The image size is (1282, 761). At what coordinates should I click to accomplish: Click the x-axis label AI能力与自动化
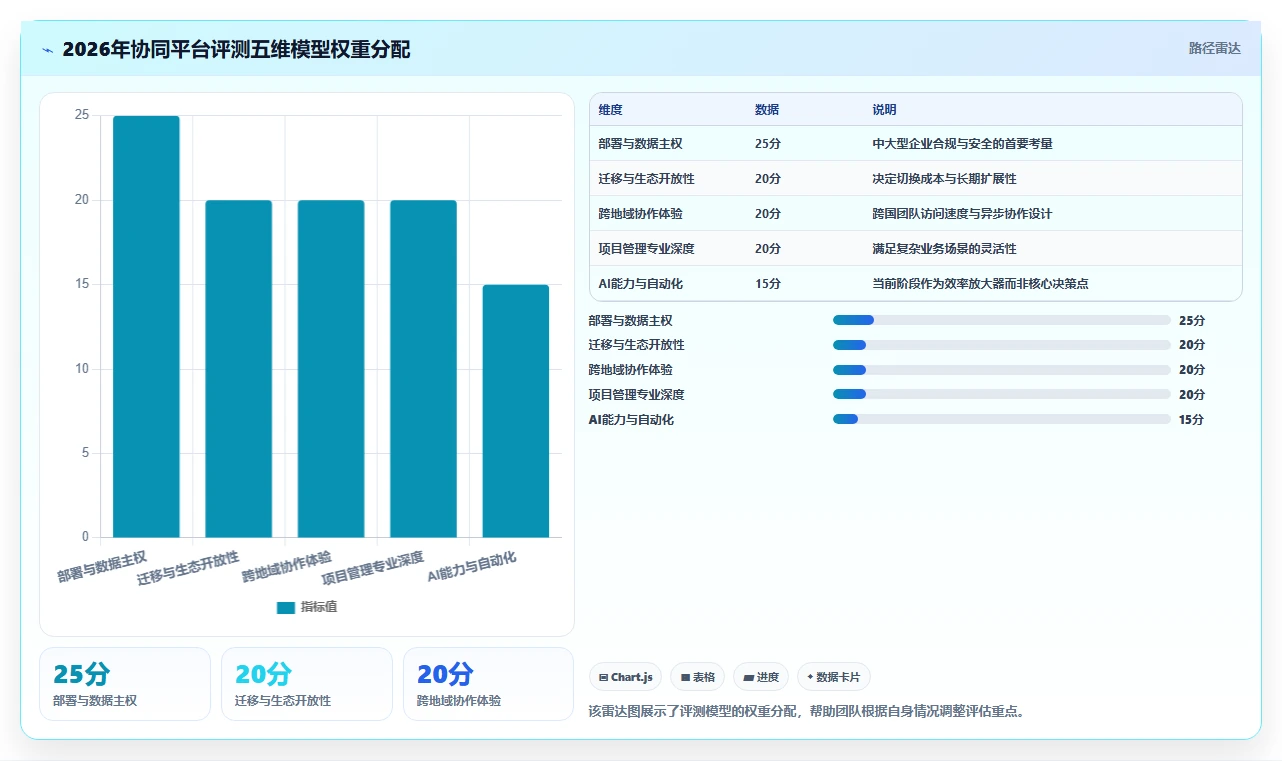pos(472,567)
